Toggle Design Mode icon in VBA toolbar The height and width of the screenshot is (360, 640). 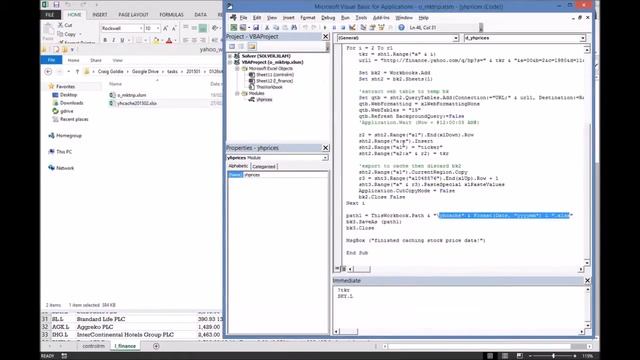pos(352,27)
